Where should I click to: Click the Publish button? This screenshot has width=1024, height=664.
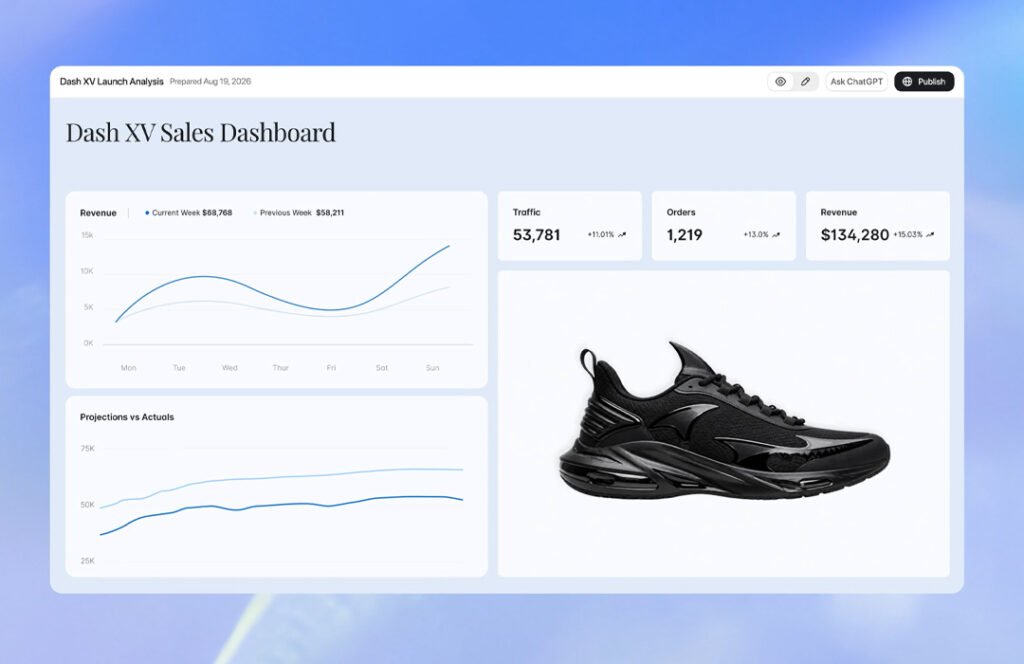point(924,82)
